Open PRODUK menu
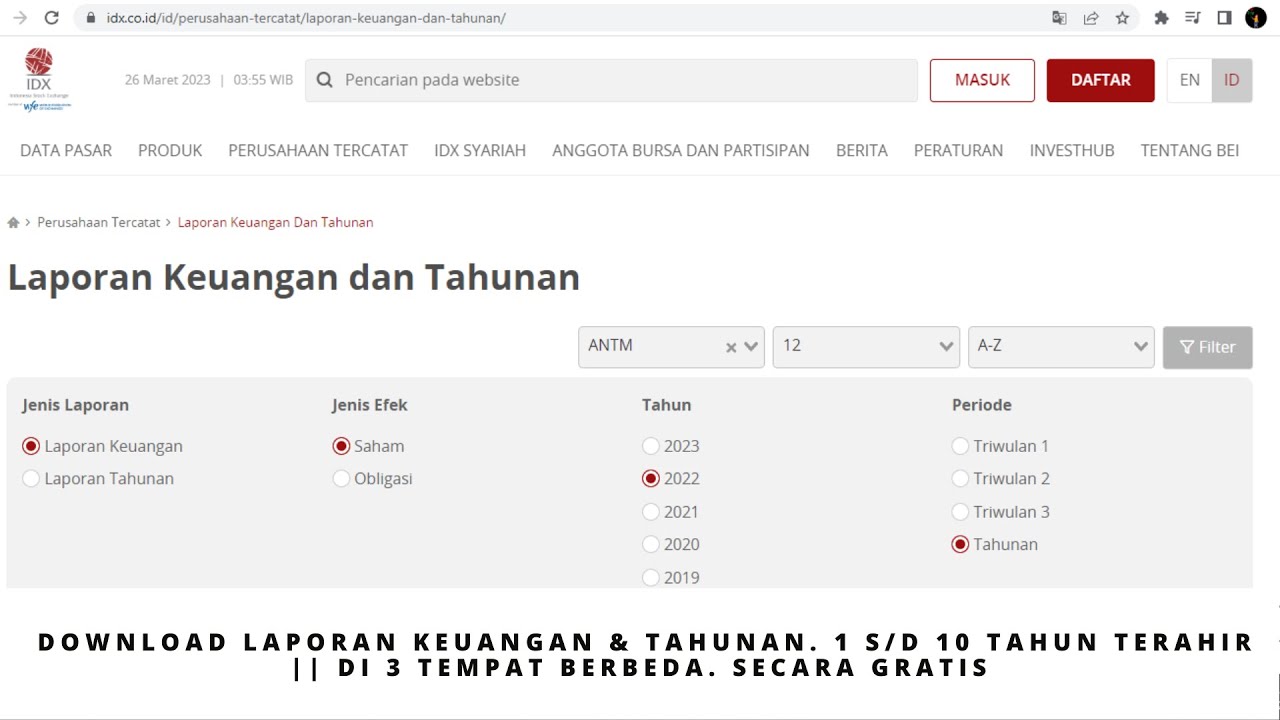 [170, 150]
